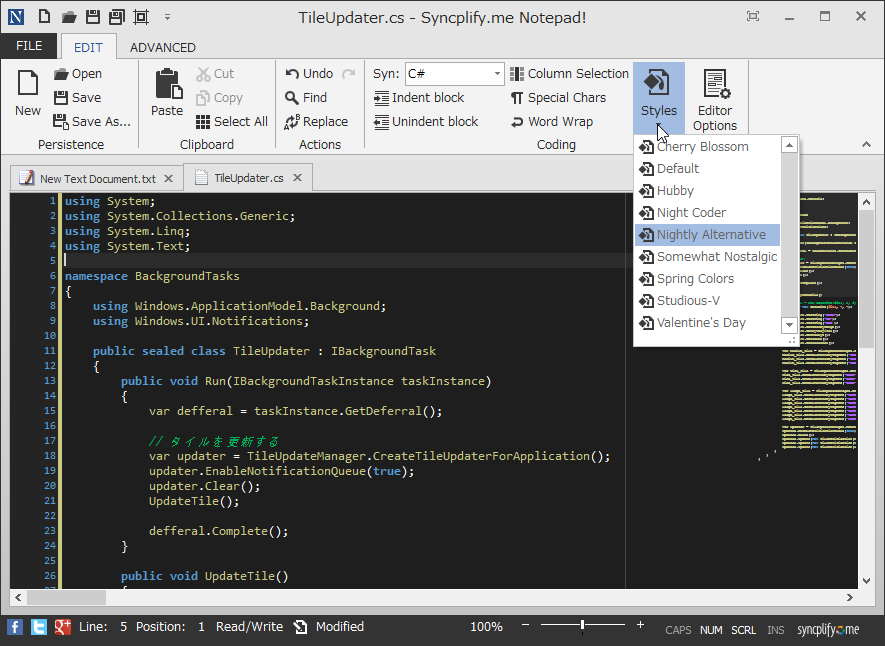This screenshot has width=885, height=646.
Task: Choose Night Coder style from list
Action: (x=690, y=213)
